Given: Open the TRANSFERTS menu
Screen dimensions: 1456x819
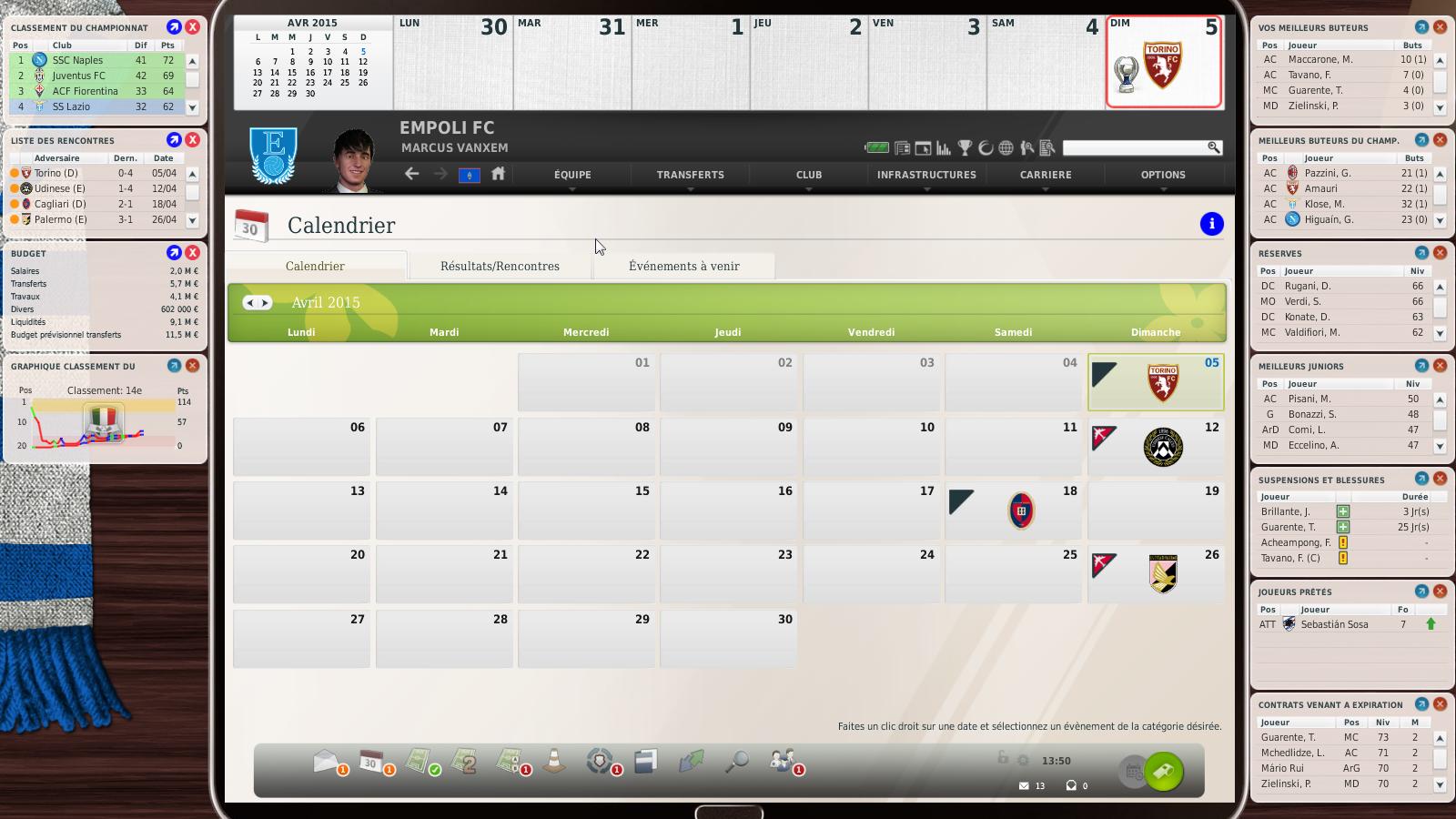Looking at the screenshot, I should point(691,175).
